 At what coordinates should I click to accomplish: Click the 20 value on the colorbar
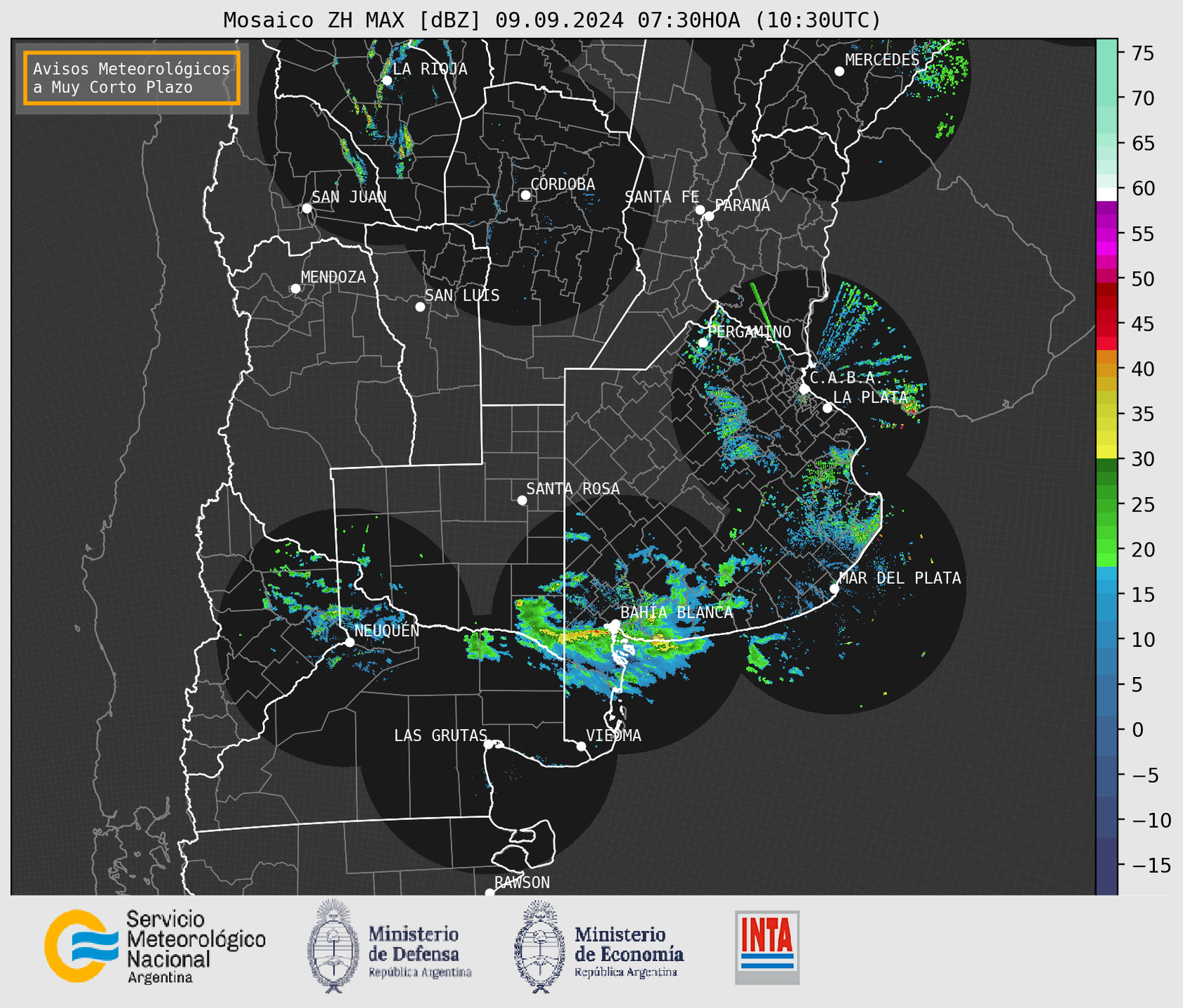pyautogui.click(x=1142, y=550)
